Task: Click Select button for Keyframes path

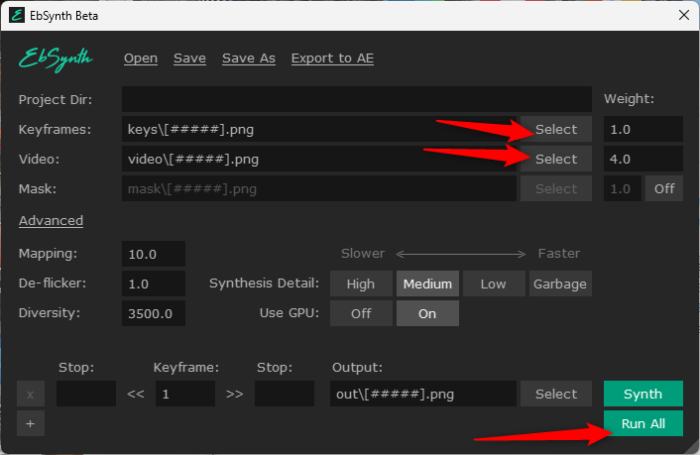Action: click(x=556, y=129)
